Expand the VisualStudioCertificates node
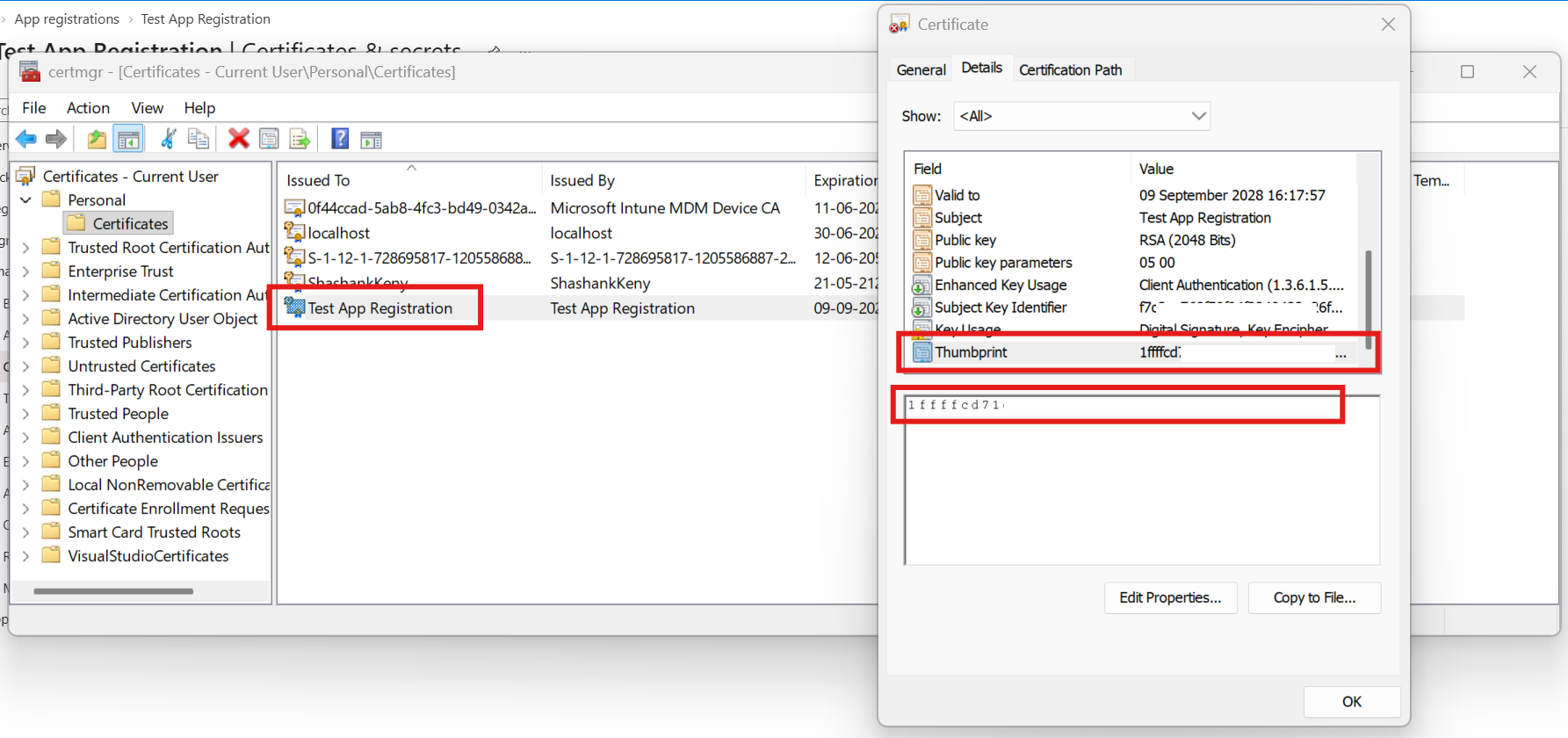The width and height of the screenshot is (1568, 738). (26, 556)
